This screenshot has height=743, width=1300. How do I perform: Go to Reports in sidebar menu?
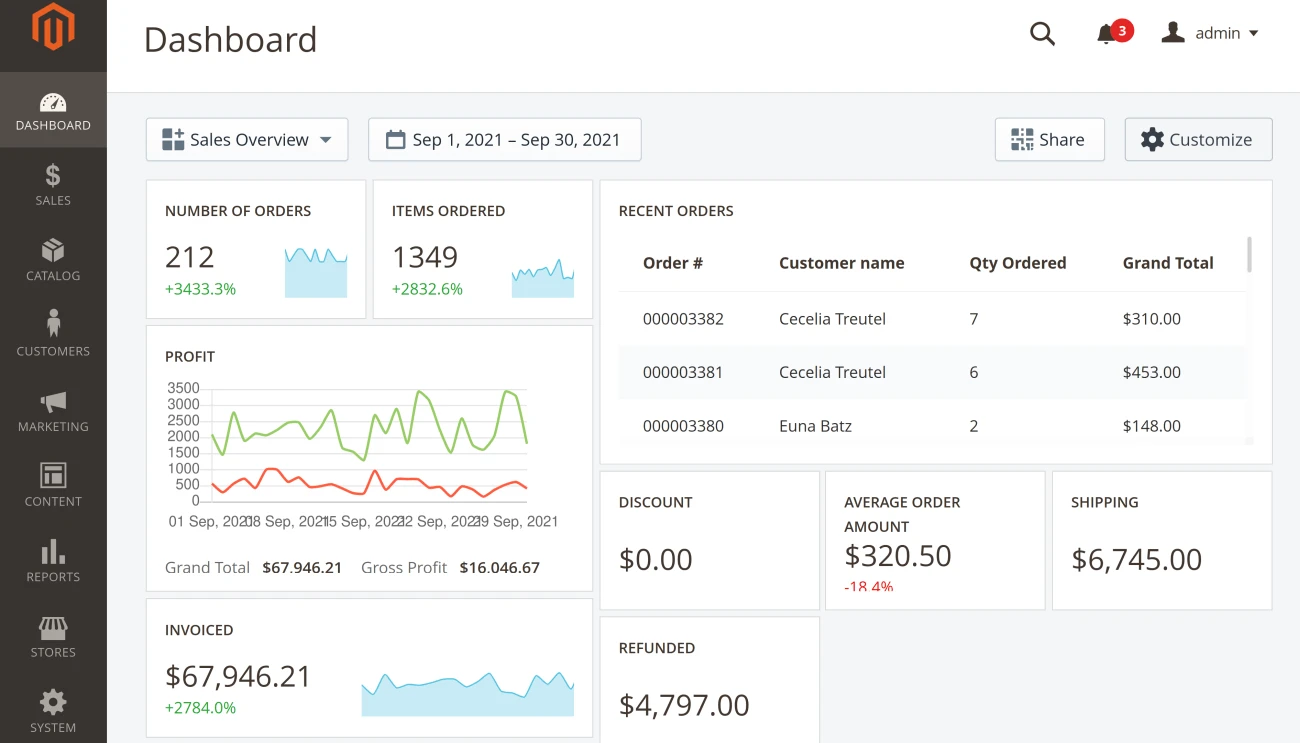pyautogui.click(x=53, y=560)
